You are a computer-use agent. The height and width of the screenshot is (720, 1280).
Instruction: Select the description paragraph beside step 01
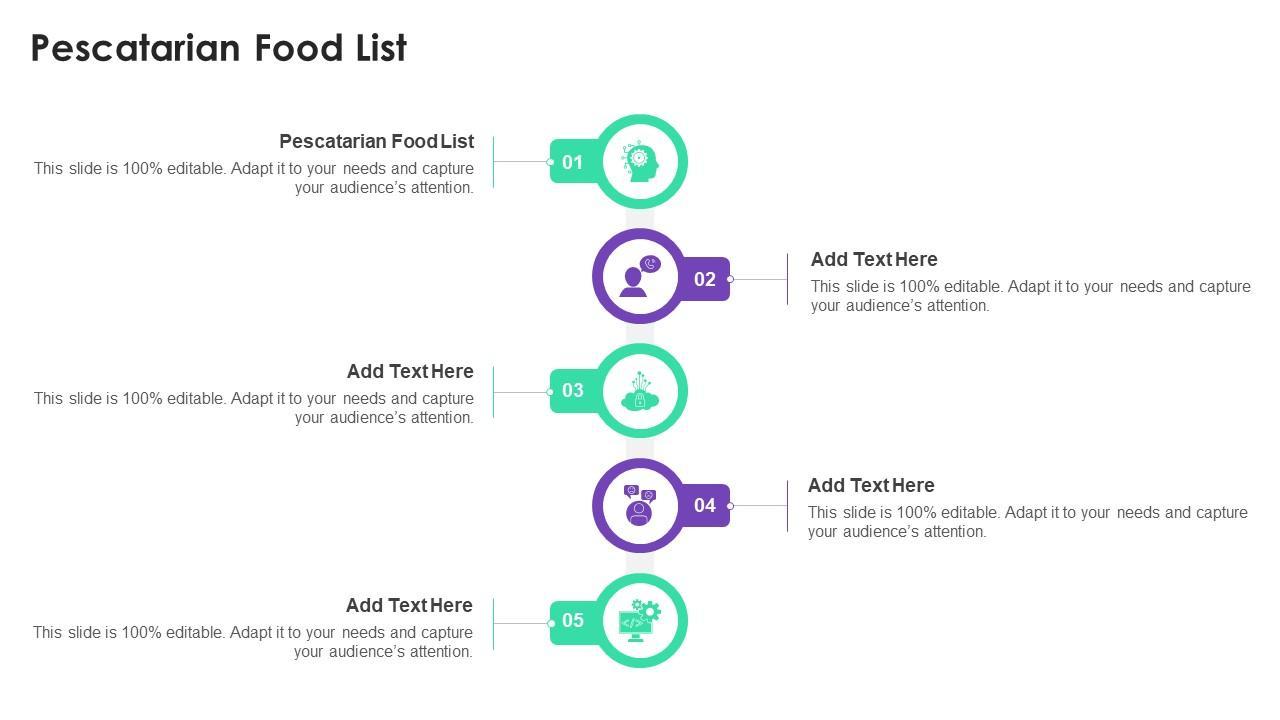click(254, 178)
